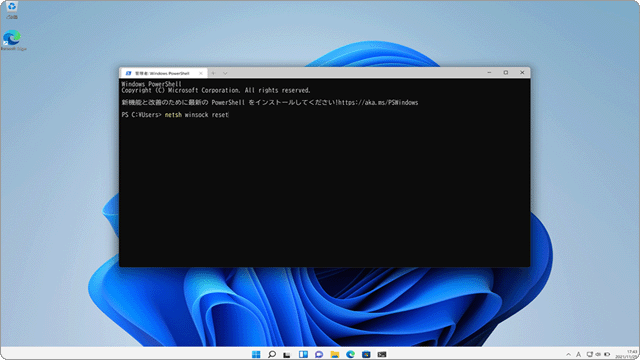This screenshot has height=360, width=640.
Task: Open the Widgets panel
Action: click(303, 354)
